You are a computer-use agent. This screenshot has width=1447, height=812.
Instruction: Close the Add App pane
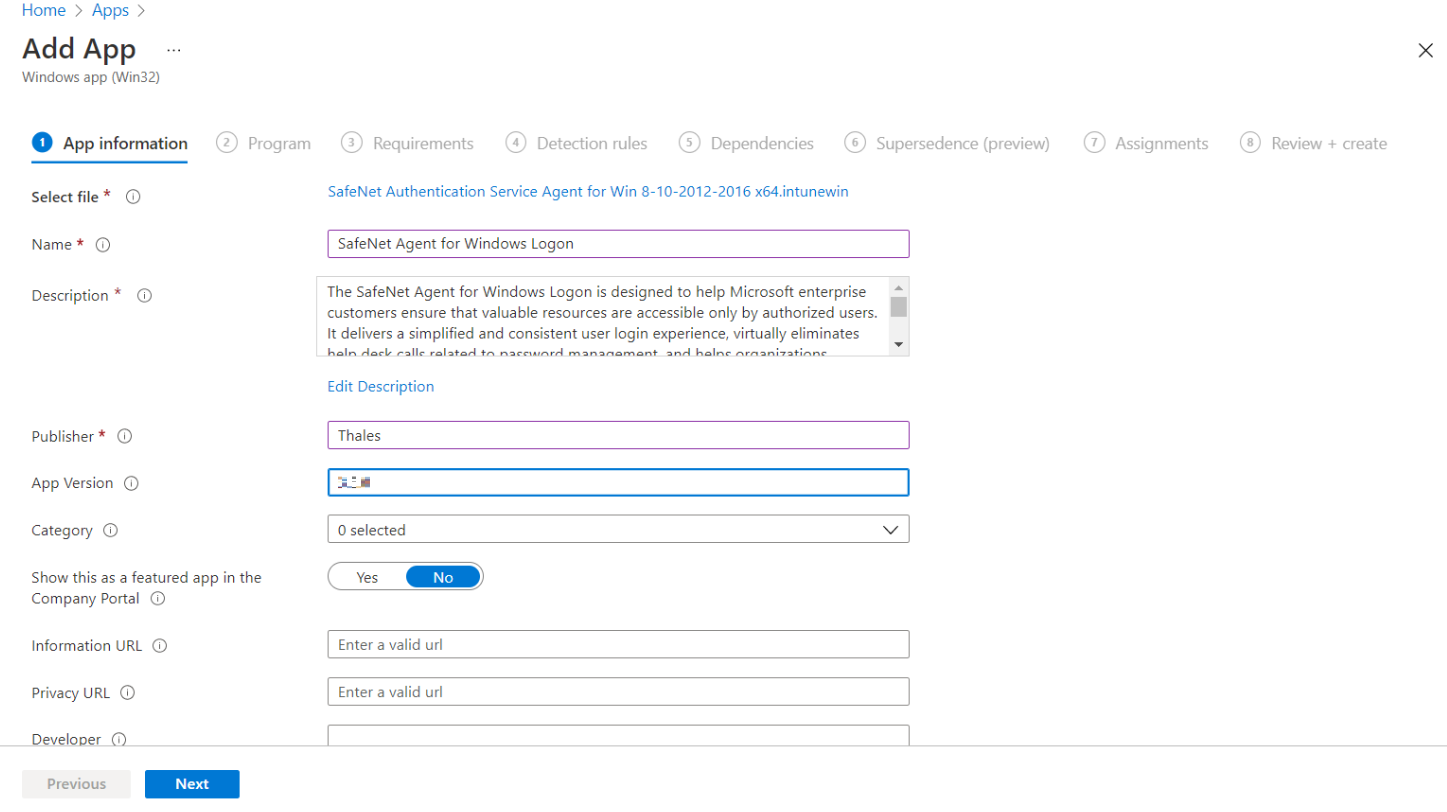pyautogui.click(x=1425, y=51)
